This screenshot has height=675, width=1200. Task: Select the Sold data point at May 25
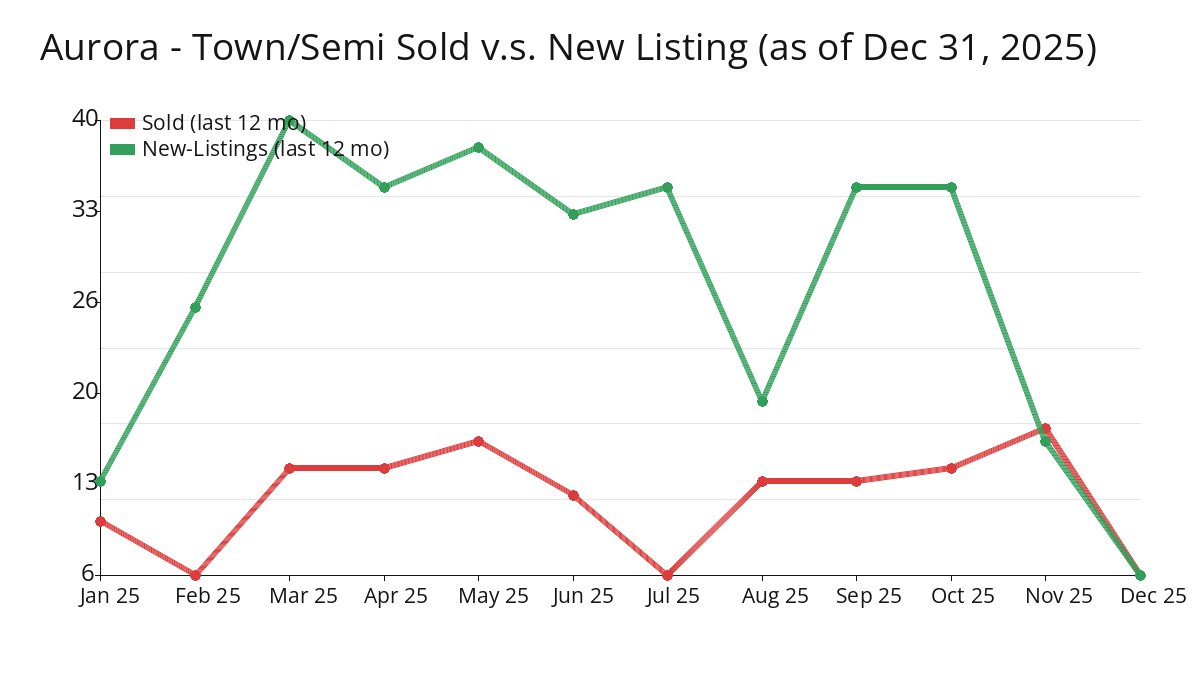coord(479,441)
